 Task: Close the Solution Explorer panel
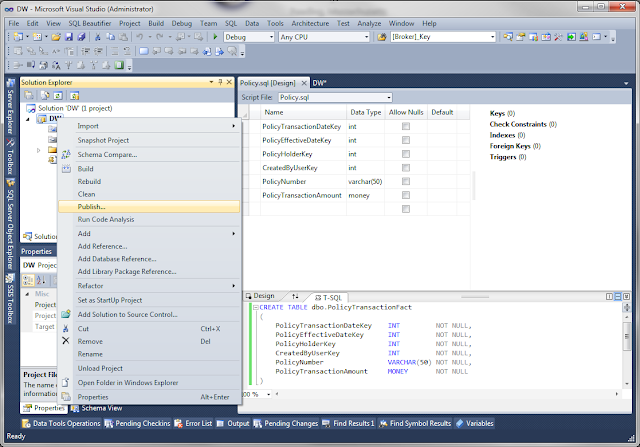coord(229,82)
